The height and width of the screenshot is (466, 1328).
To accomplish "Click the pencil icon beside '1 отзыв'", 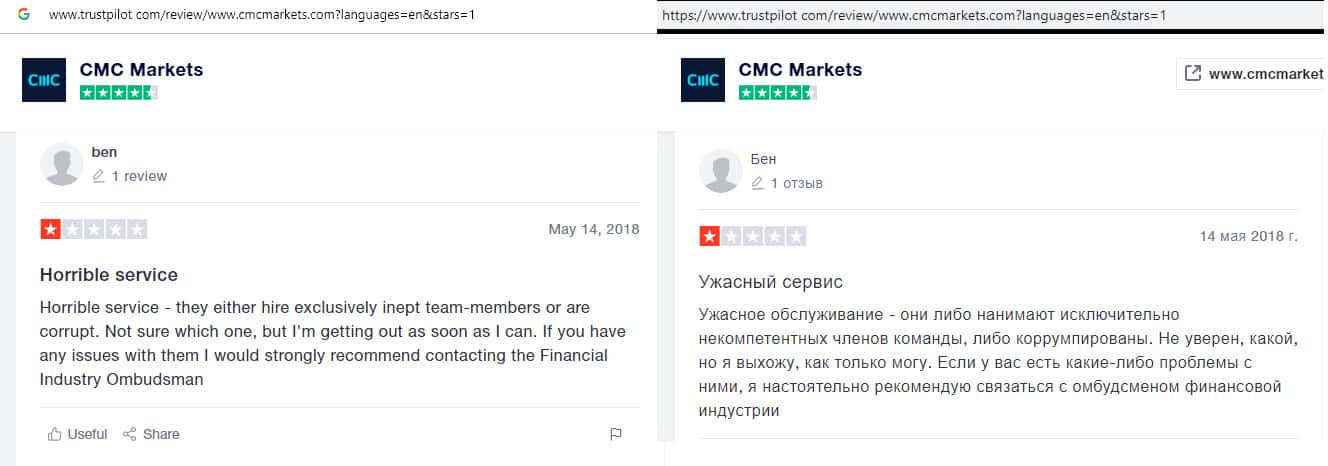I will point(758,183).
